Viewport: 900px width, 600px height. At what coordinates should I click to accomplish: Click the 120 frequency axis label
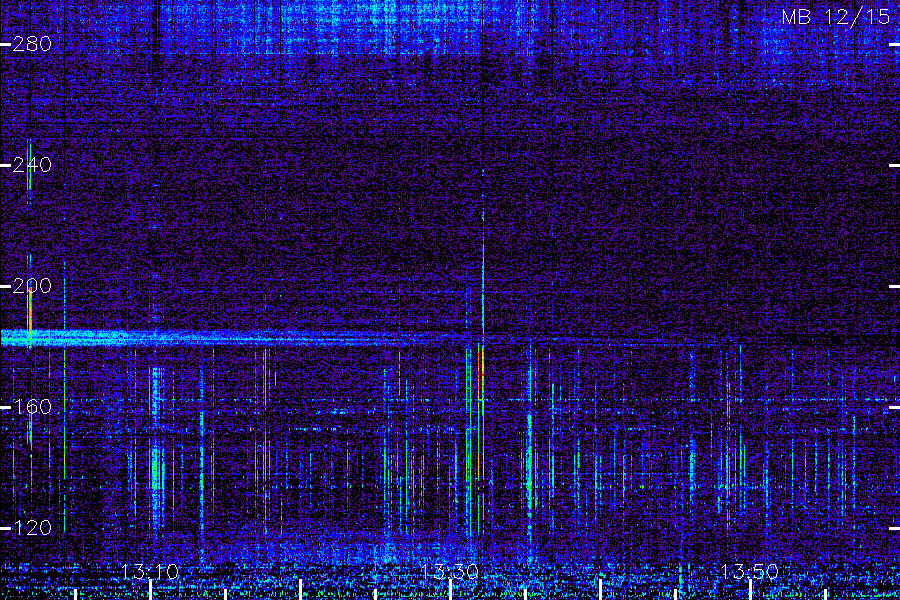click(32, 528)
